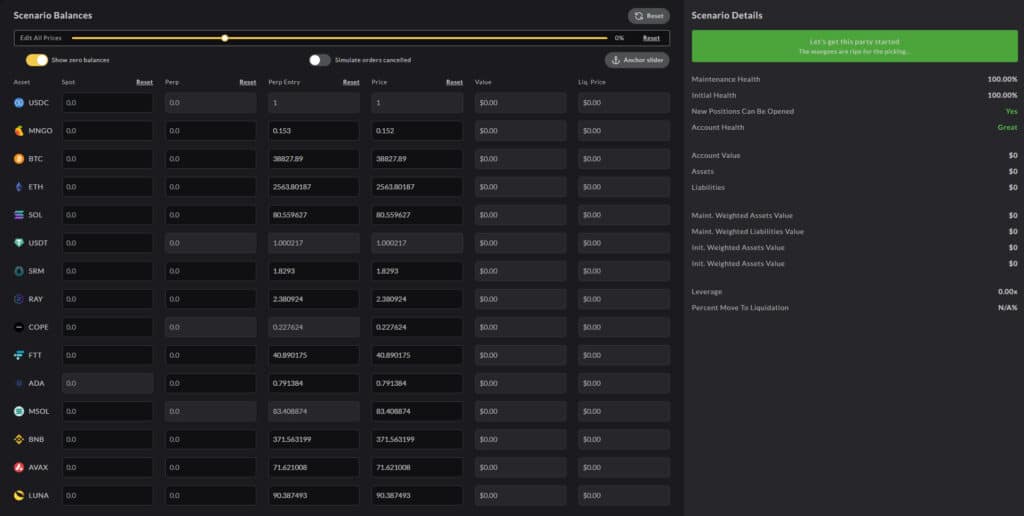The height and width of the screenshot is (516, 1024).
Task: Reset the Spot column values
Action: [x=145, y=82]
